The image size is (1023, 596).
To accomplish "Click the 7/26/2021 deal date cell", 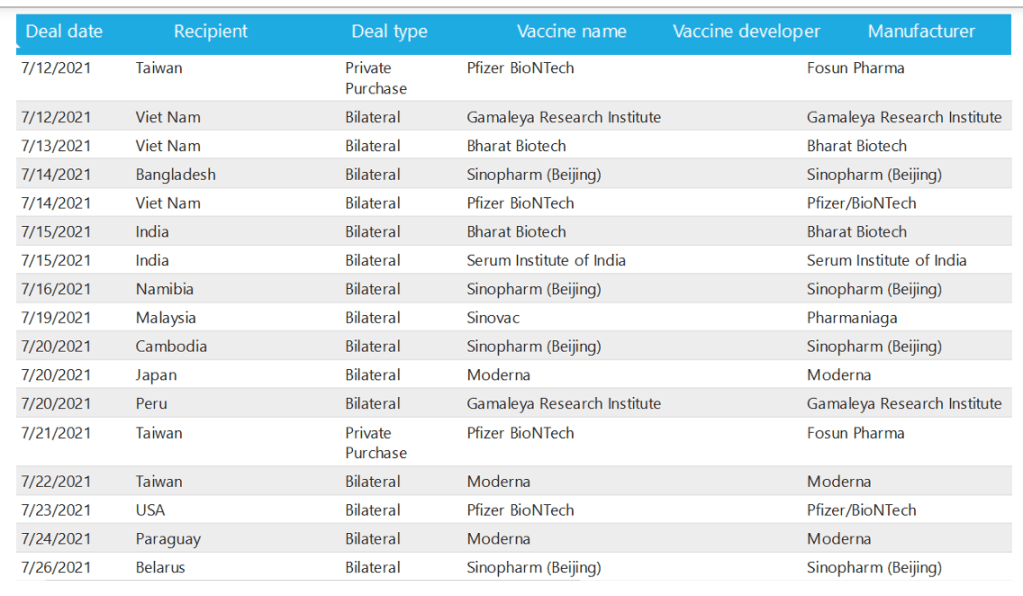I will 56,568.
